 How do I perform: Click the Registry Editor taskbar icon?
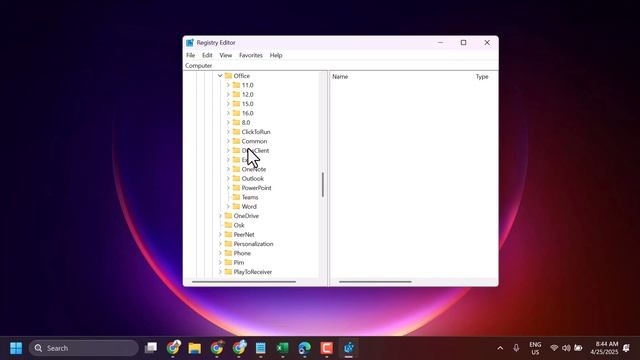coord(349,348)
